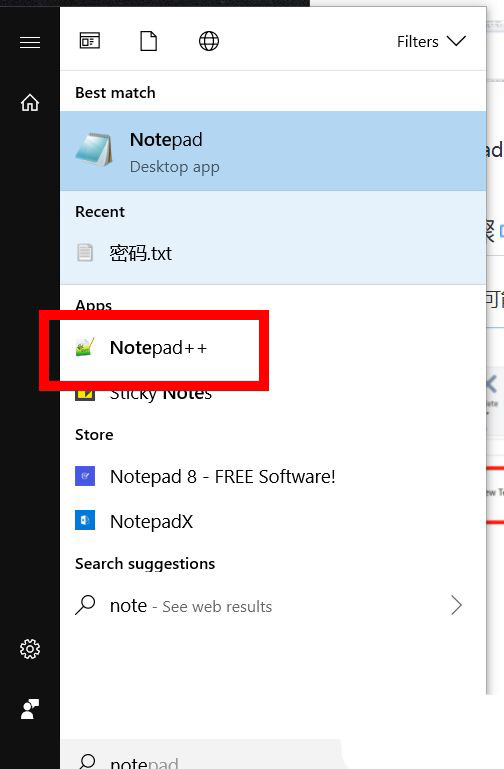504x769 pixels.
Task: Expand the Filters dropdown
Action: tap(431, 42)
